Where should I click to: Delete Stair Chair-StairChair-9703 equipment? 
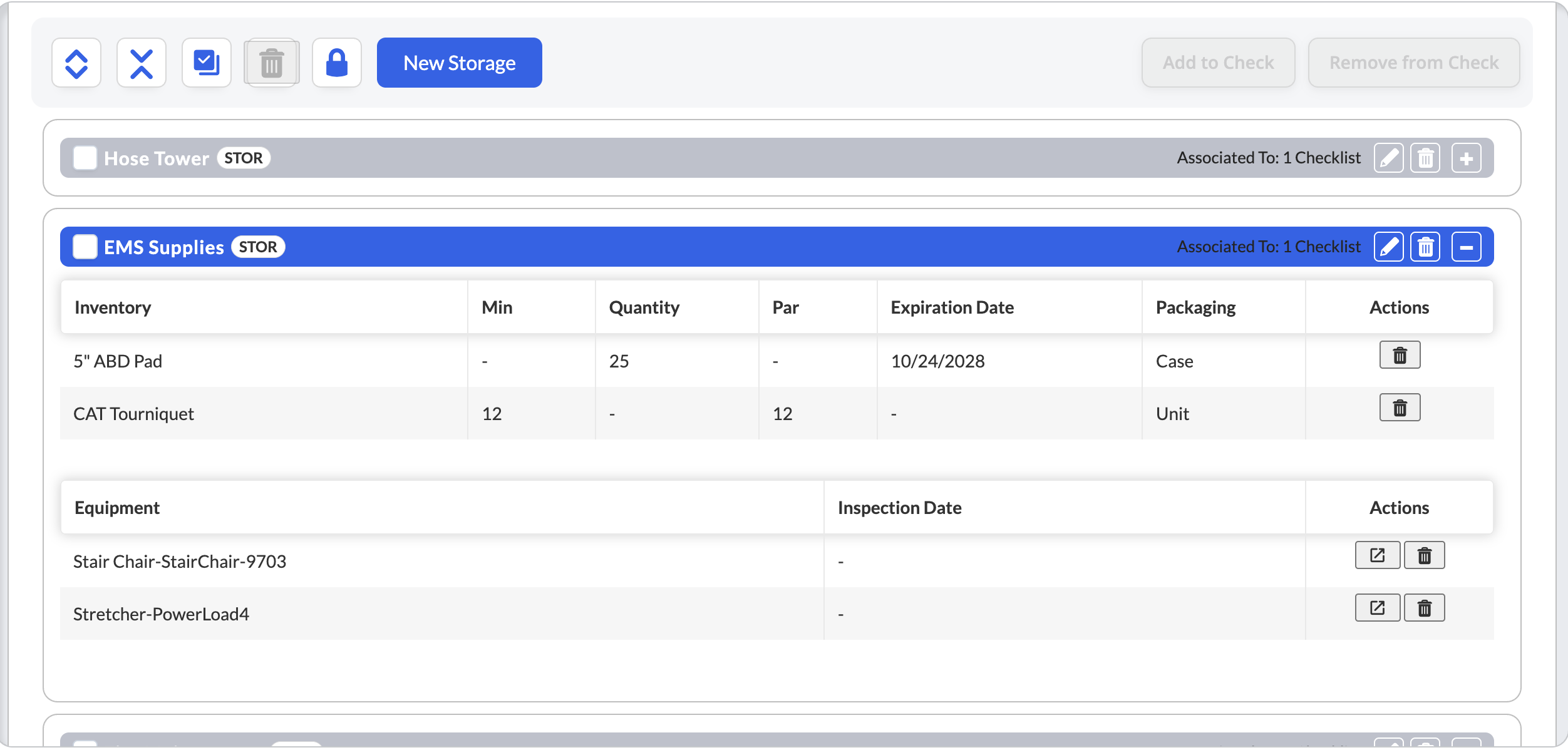[x=1424, y=555]
